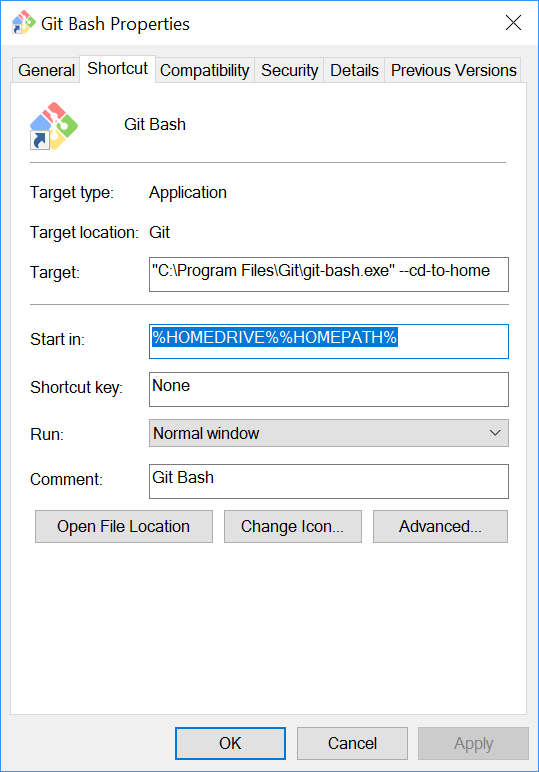Click the greyed Apply button
Image resolution: width=539 pixels, height=772 pixels.
pos(474,743)
